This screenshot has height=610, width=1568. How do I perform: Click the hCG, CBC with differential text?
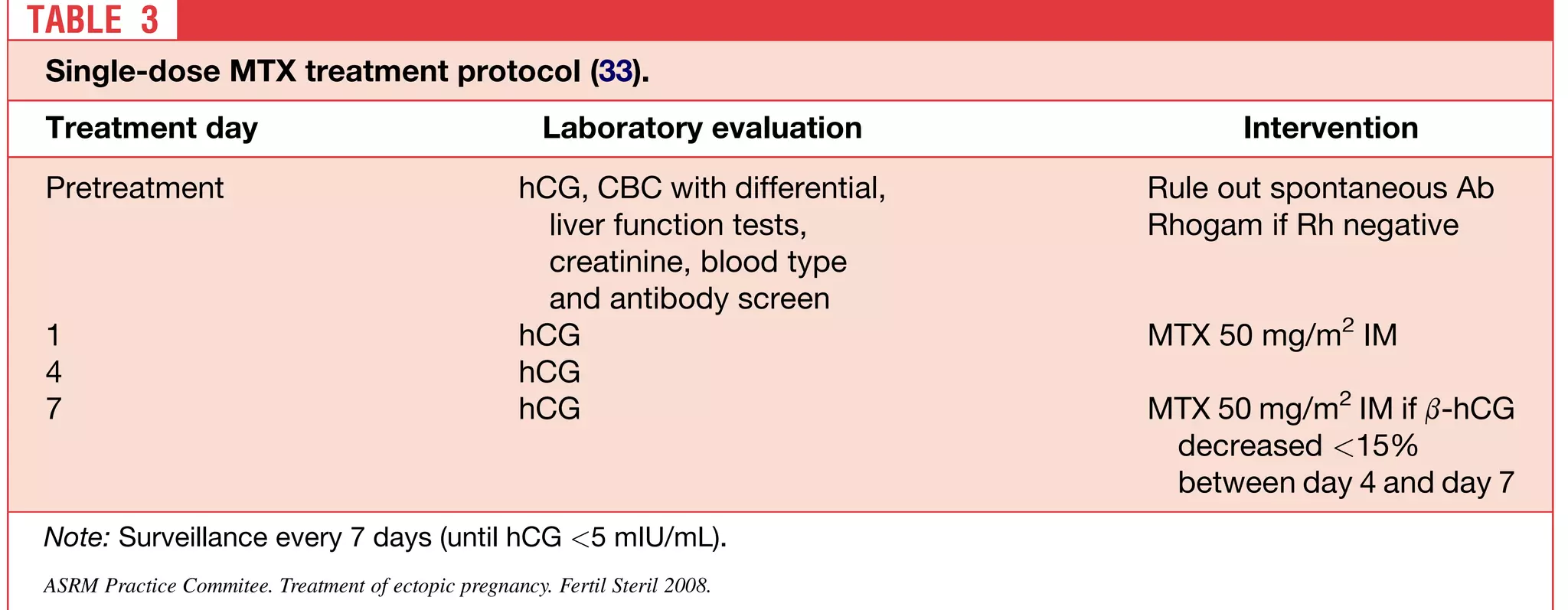[702, 188]
